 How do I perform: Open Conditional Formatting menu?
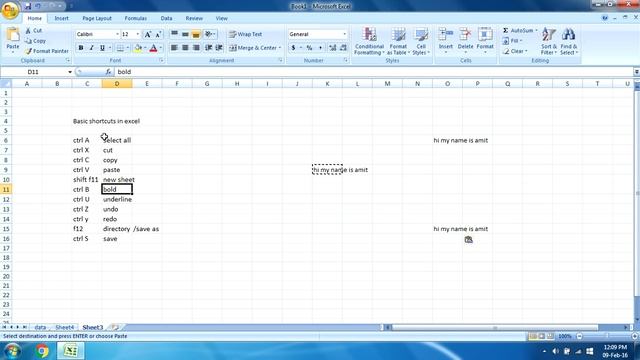point(369,41)
